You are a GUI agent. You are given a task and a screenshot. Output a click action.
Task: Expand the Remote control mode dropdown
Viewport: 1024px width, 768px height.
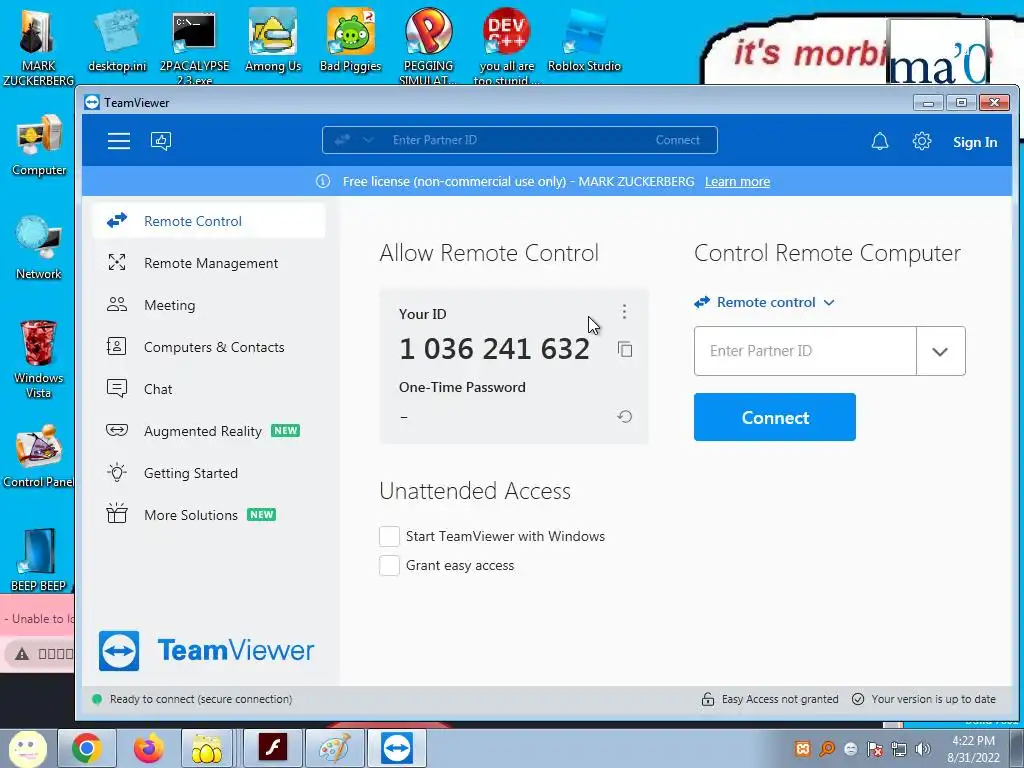coord(764,302)
